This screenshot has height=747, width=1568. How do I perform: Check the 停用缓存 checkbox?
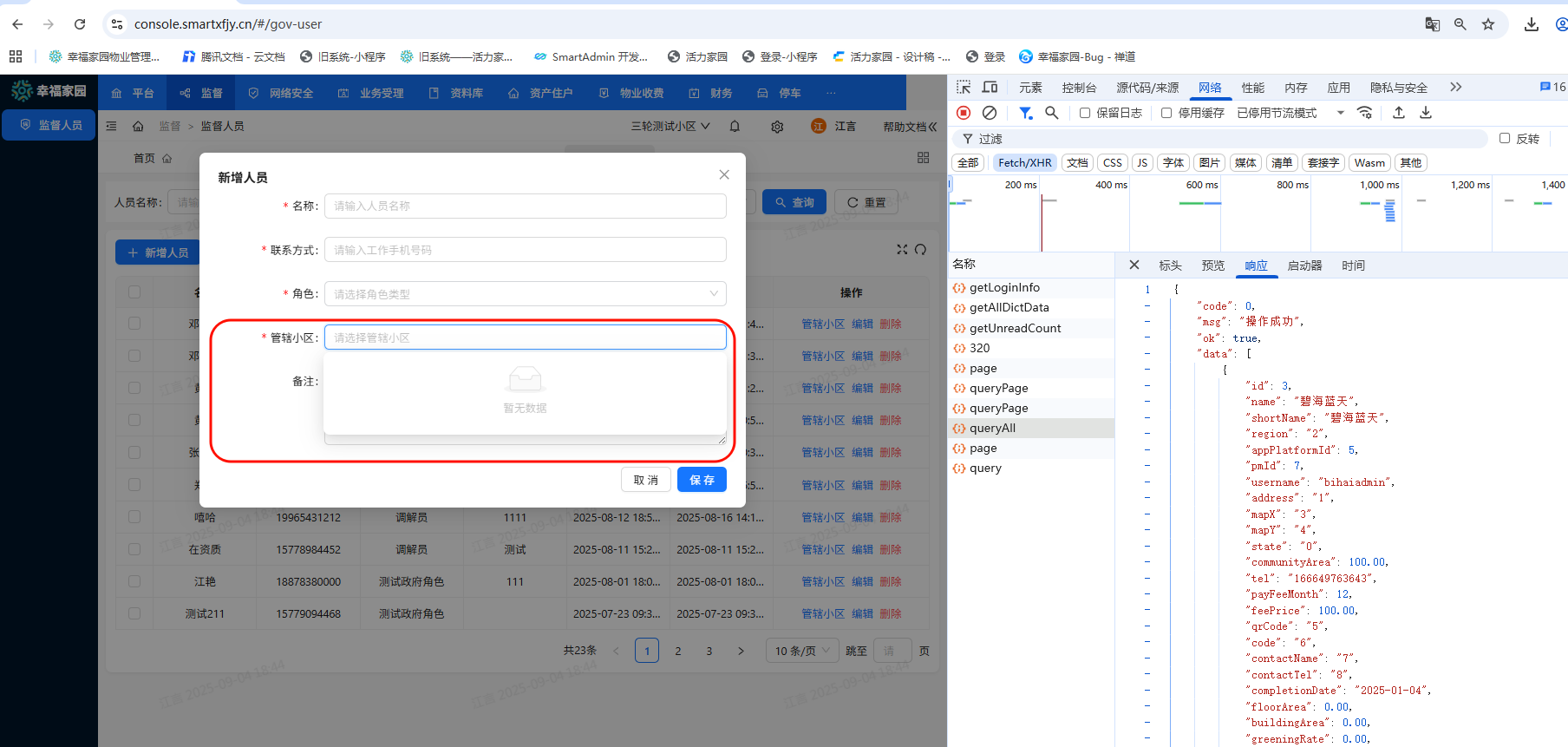pyautogui.click(x=1166, y=113)
